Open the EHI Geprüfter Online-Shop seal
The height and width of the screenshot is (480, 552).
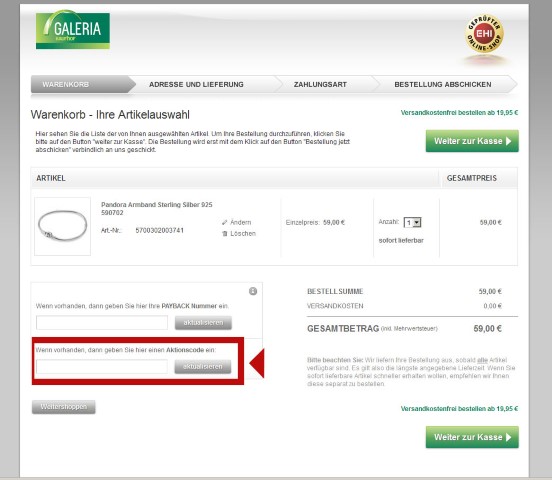[x=484, y=34]
